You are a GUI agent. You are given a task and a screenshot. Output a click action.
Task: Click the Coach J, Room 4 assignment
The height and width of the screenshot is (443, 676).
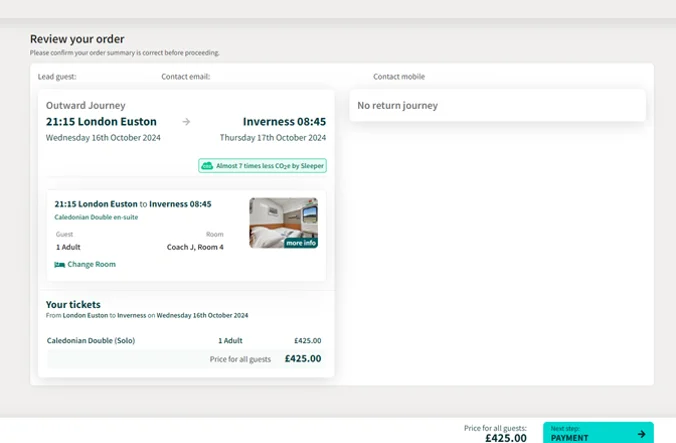click(x=194, y=247)
